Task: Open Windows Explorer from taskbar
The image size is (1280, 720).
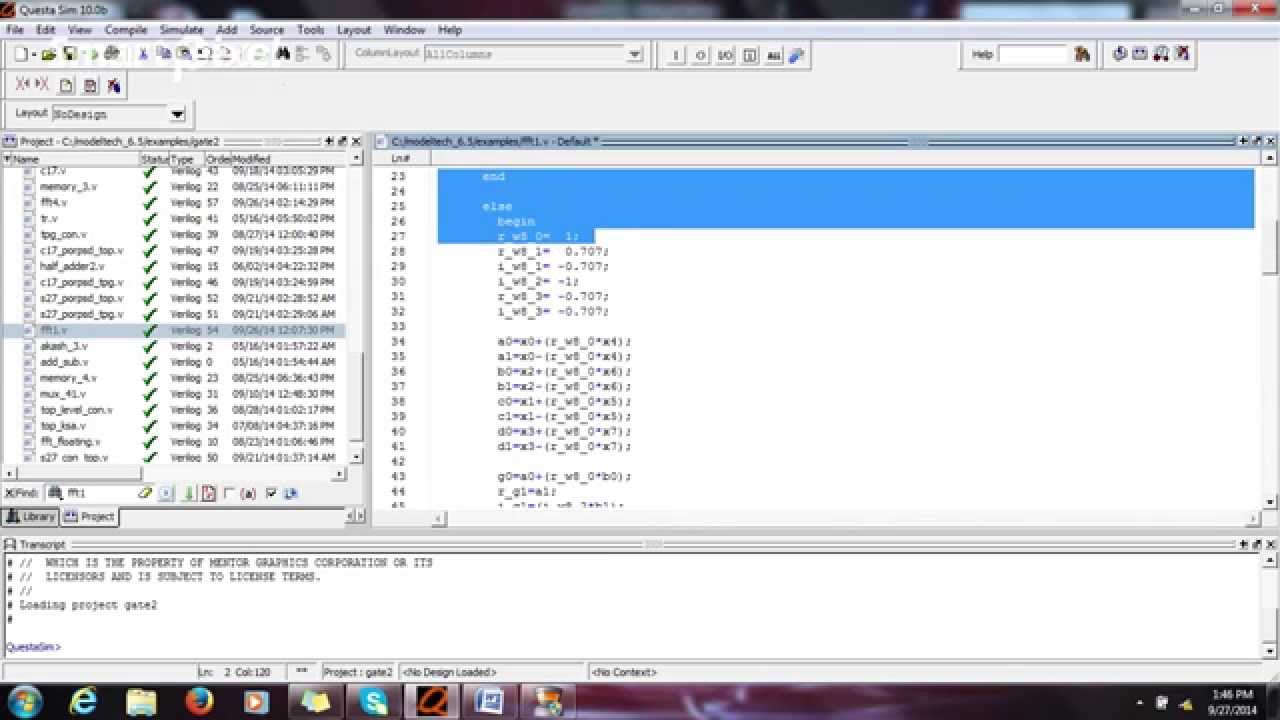Action: coord(141,701)
